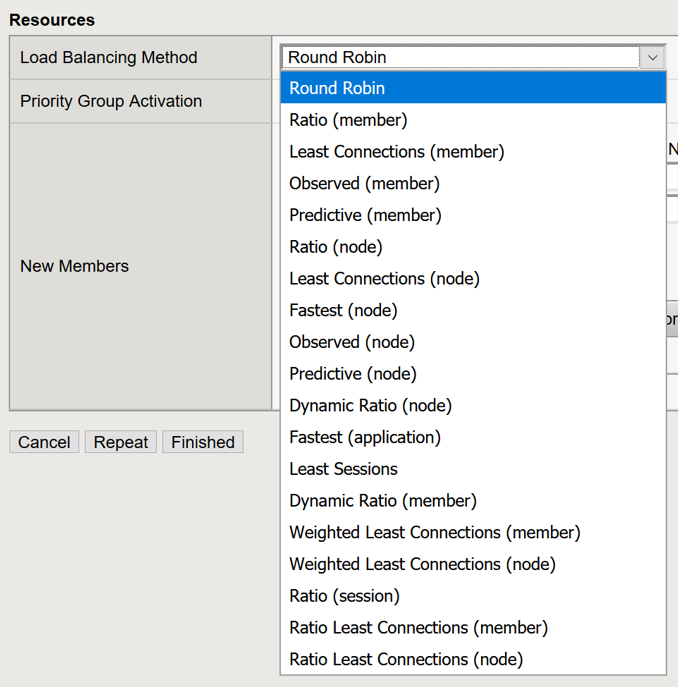
Task: Choose Ratio (member) option
Action: coord(348,120)
